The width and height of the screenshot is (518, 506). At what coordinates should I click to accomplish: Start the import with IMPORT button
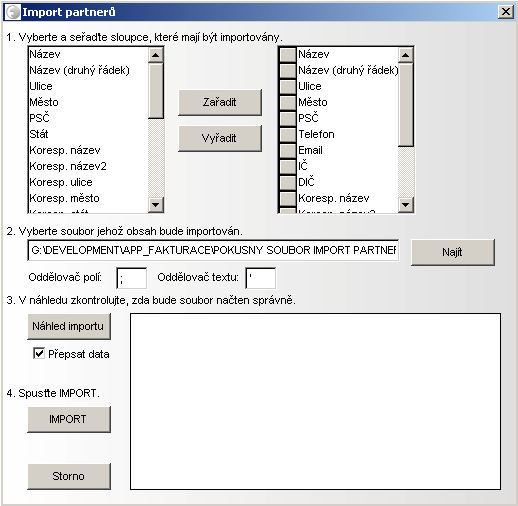click(x=69, y=419)
